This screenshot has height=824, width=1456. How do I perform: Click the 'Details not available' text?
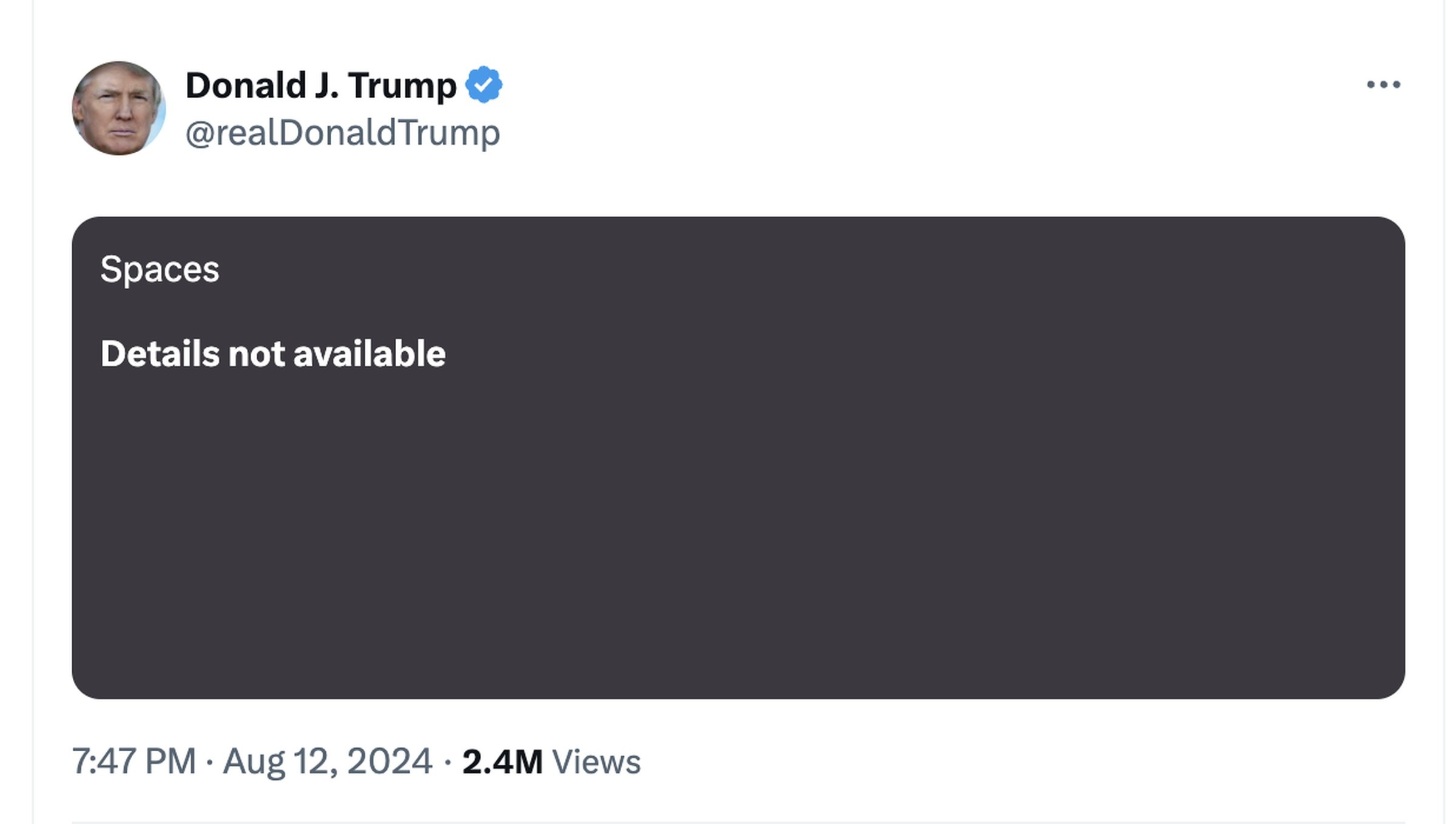[x=274, y=352]
